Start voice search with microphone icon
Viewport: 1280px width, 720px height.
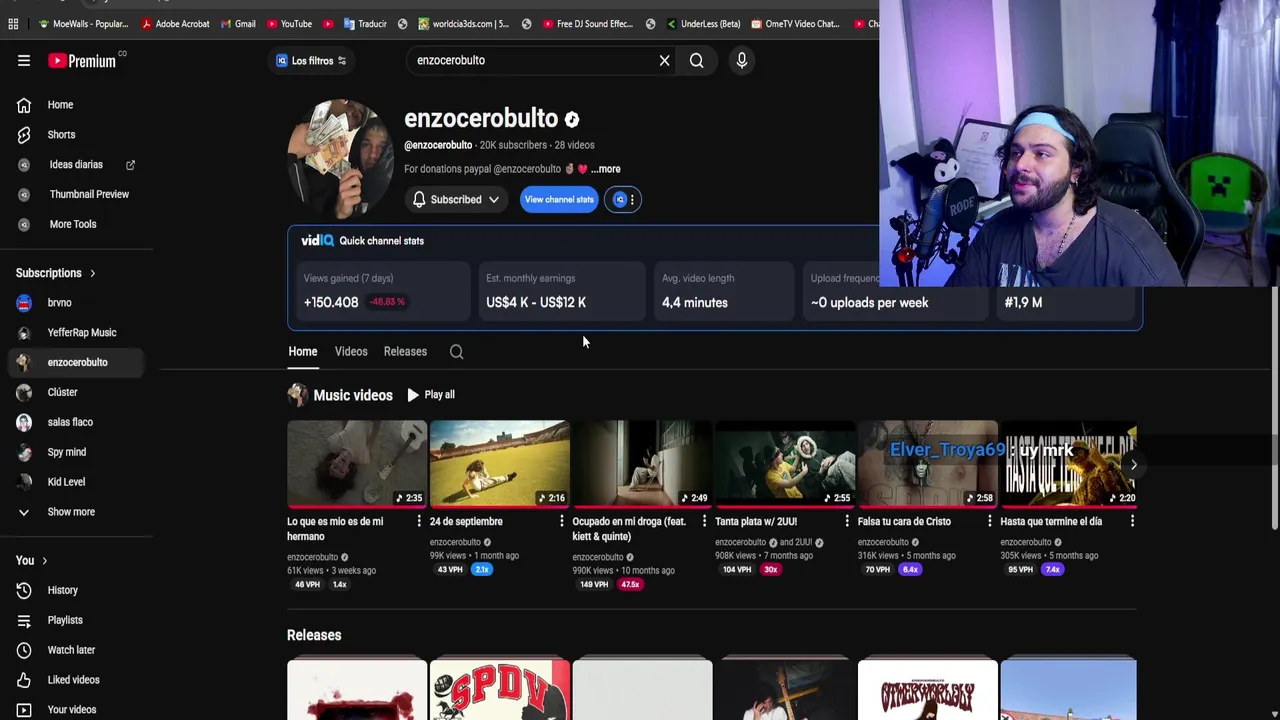pos(741,60)
